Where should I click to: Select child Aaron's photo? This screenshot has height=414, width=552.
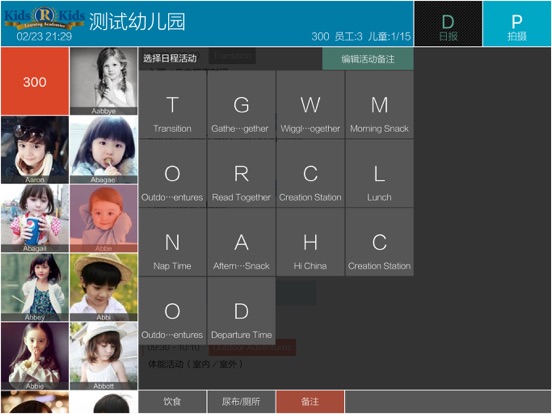35,150
